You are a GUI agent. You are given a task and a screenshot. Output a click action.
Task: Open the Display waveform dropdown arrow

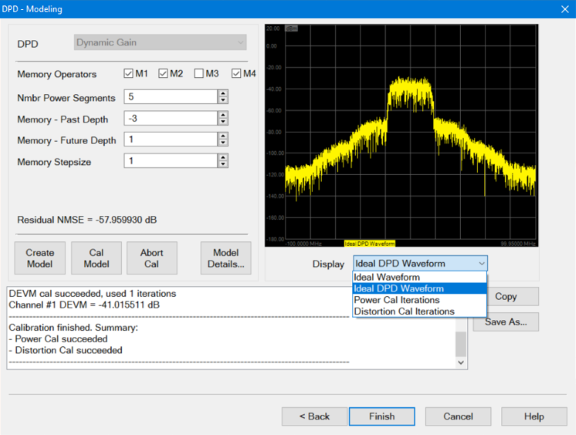481,263
